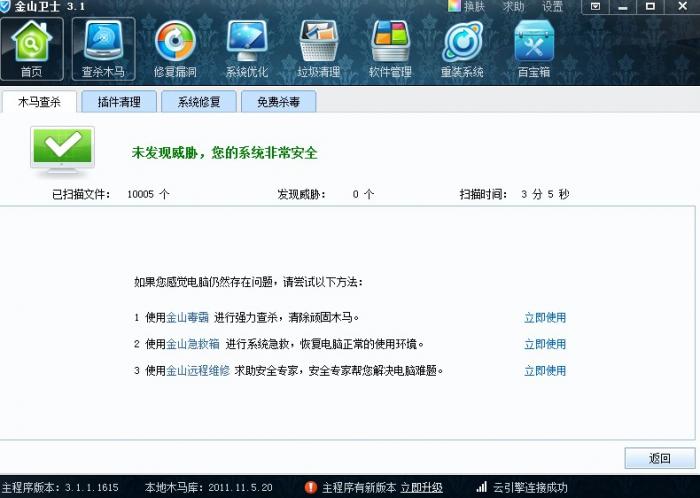Click the 金山远程维修 link

coord(198,370)
